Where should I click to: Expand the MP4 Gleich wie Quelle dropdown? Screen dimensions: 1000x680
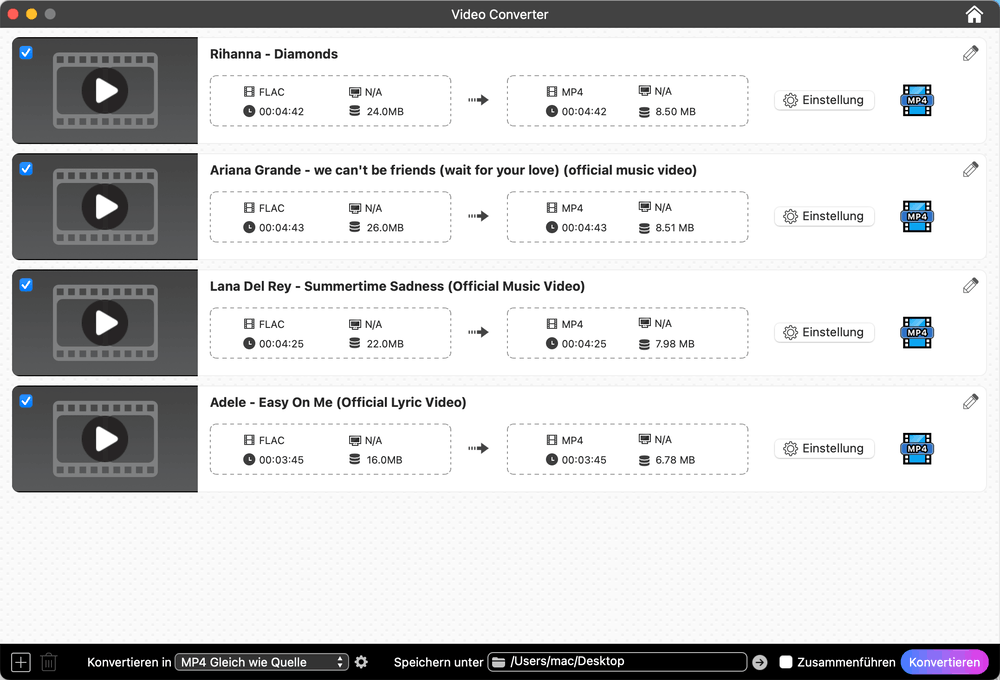click(x=261, y=662)
